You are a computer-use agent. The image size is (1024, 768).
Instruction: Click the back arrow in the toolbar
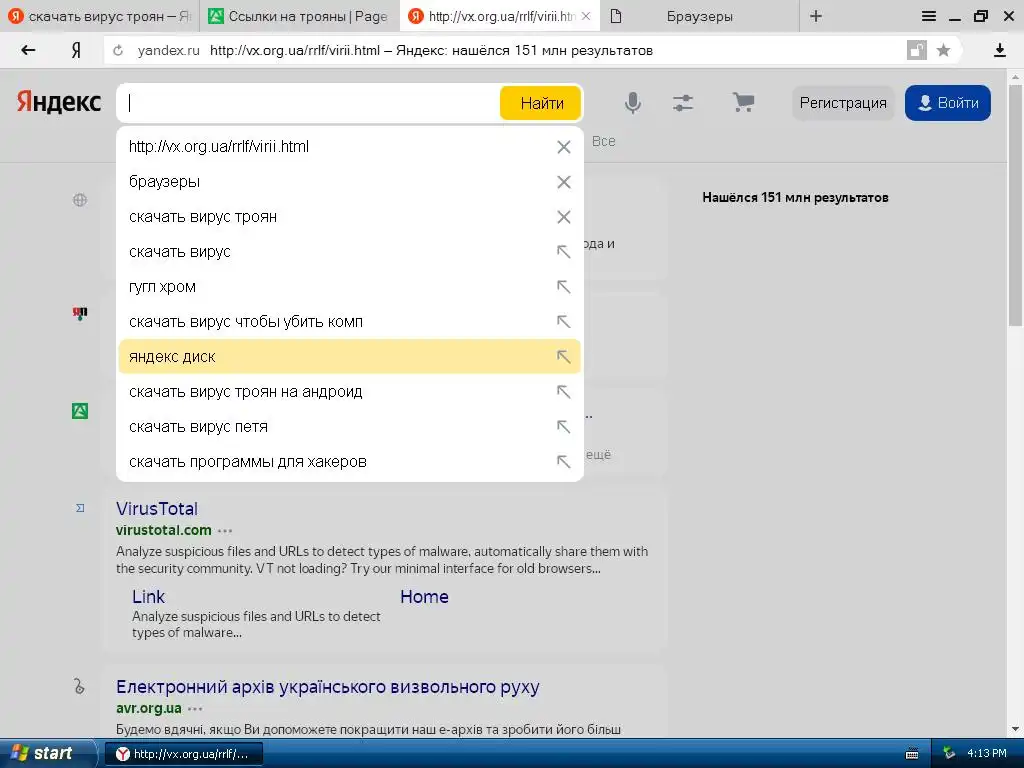point(28,50)
